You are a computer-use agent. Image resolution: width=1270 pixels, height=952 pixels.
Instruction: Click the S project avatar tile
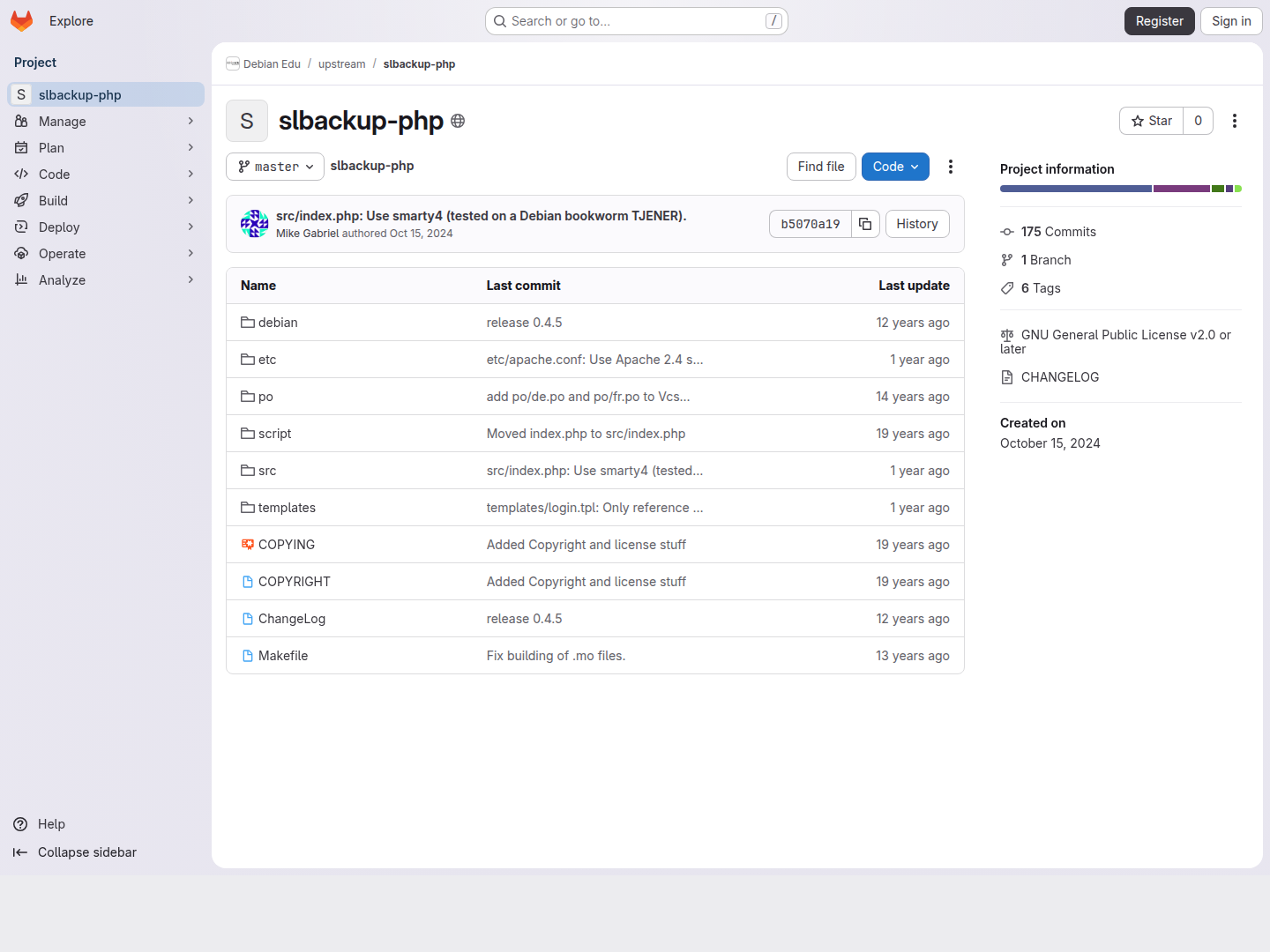247,121
